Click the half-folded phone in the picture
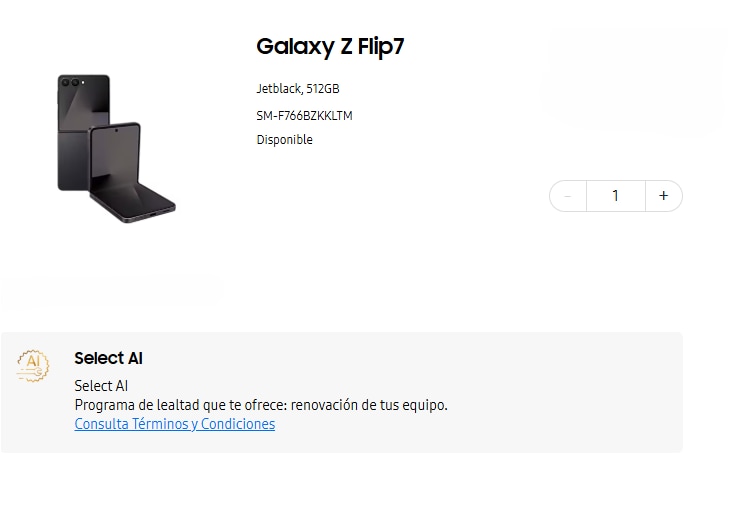 [131, 174]
